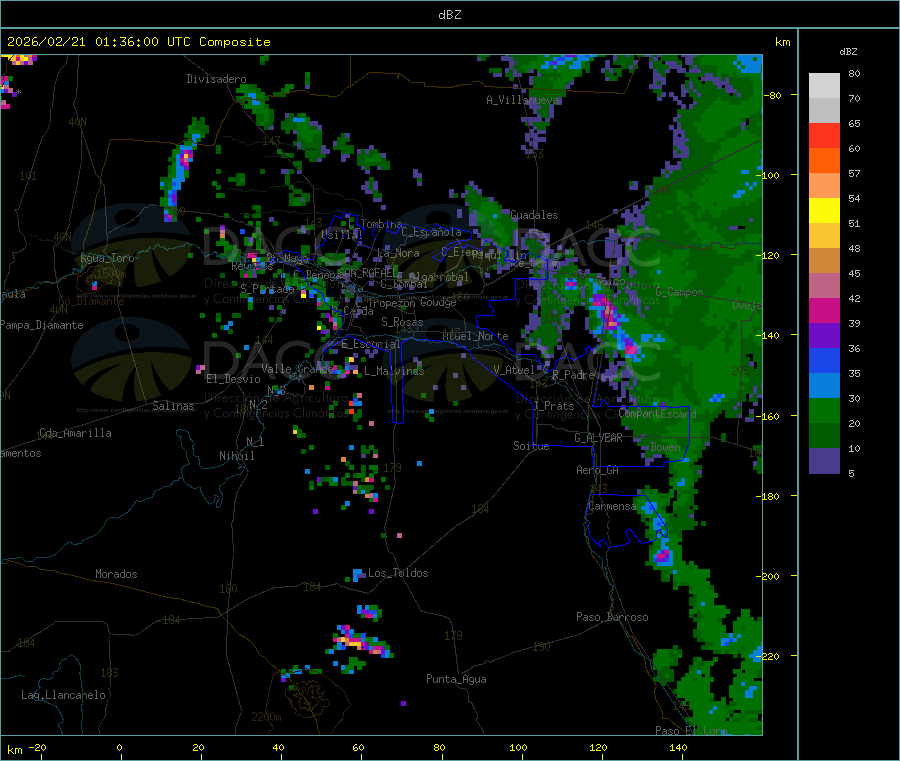Click the light gray 70–80 dBZ legend swatch
Screen dimensions: 900x761
point(824,86)
